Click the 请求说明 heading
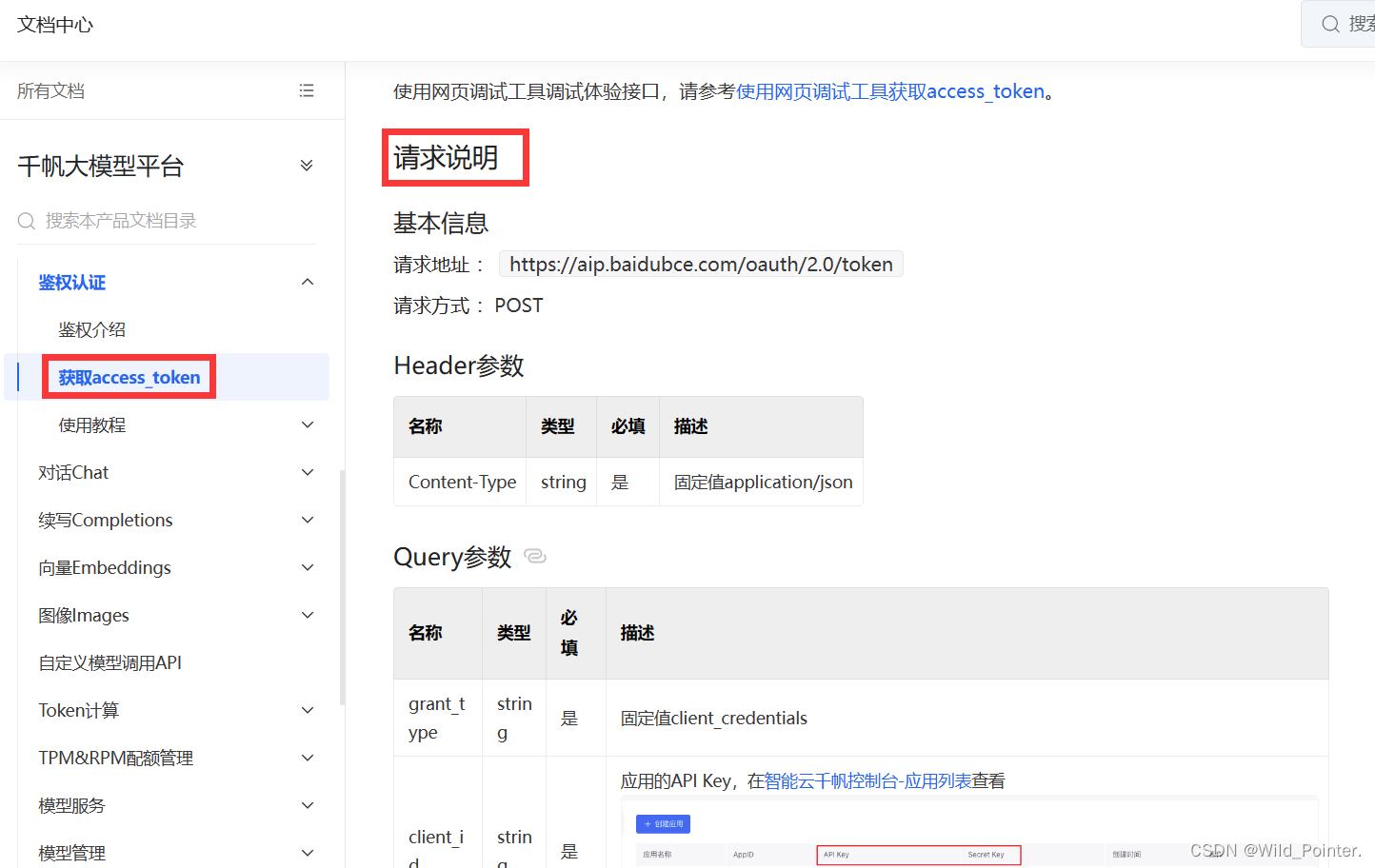The width and height of the screenshot is (1375, 868). click(x=446, y=158)
